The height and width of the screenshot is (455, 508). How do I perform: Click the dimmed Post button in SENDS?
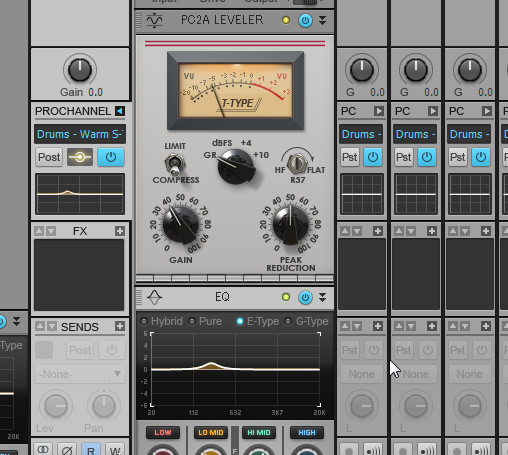[x=80, y=350]
